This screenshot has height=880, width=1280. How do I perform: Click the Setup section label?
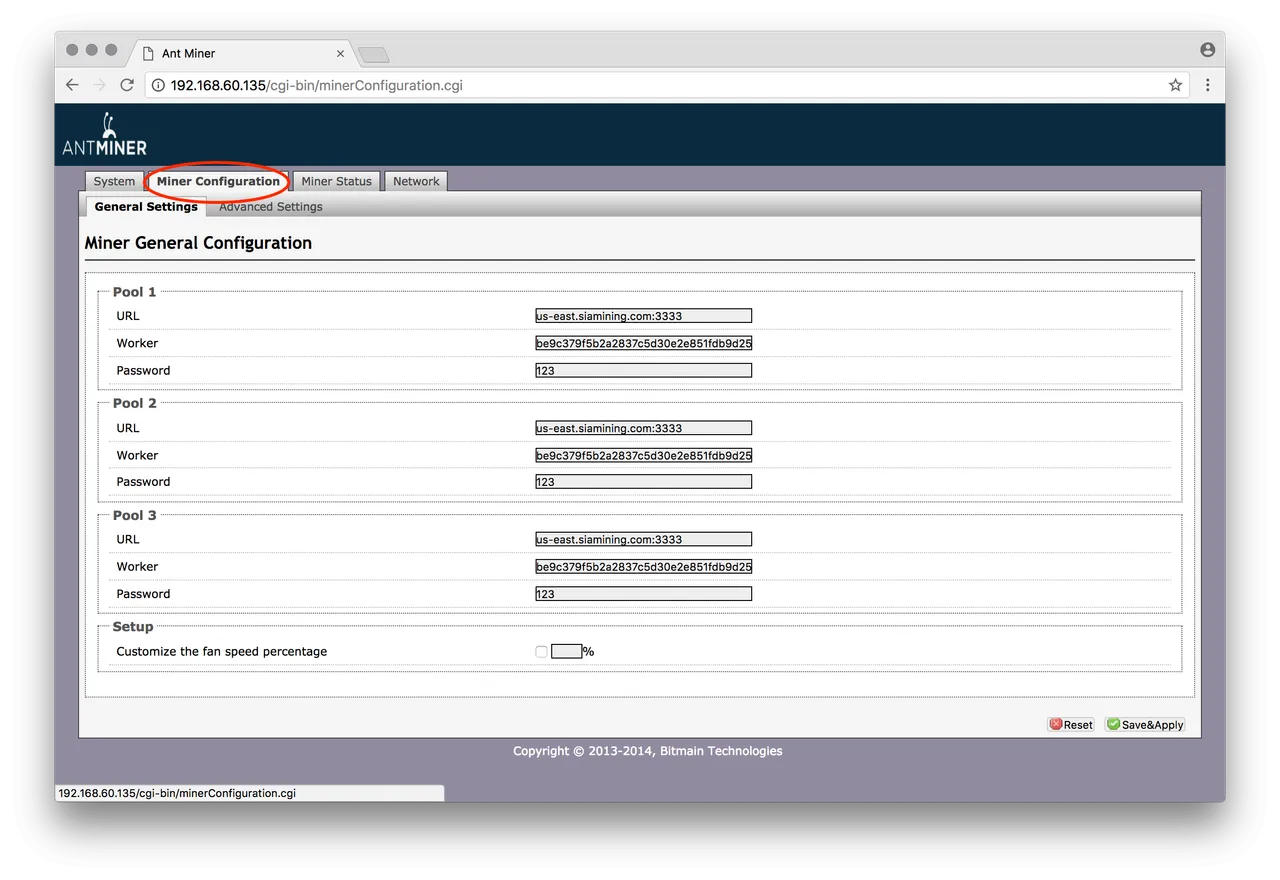133,627
